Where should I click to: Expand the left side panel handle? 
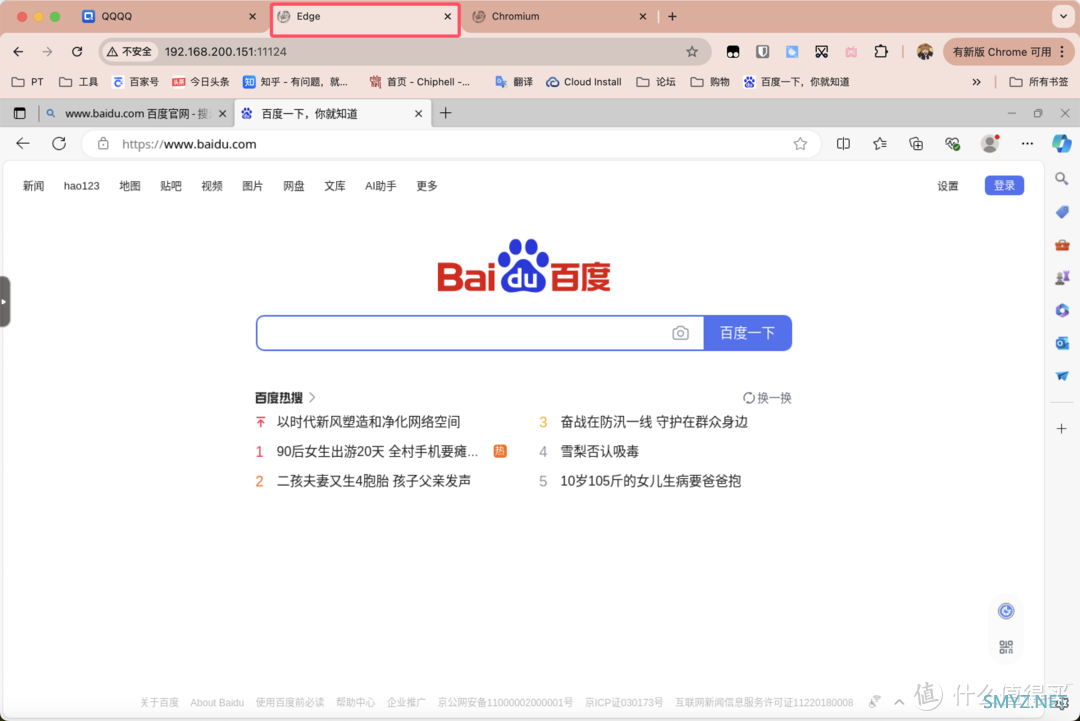coord(4,302)
